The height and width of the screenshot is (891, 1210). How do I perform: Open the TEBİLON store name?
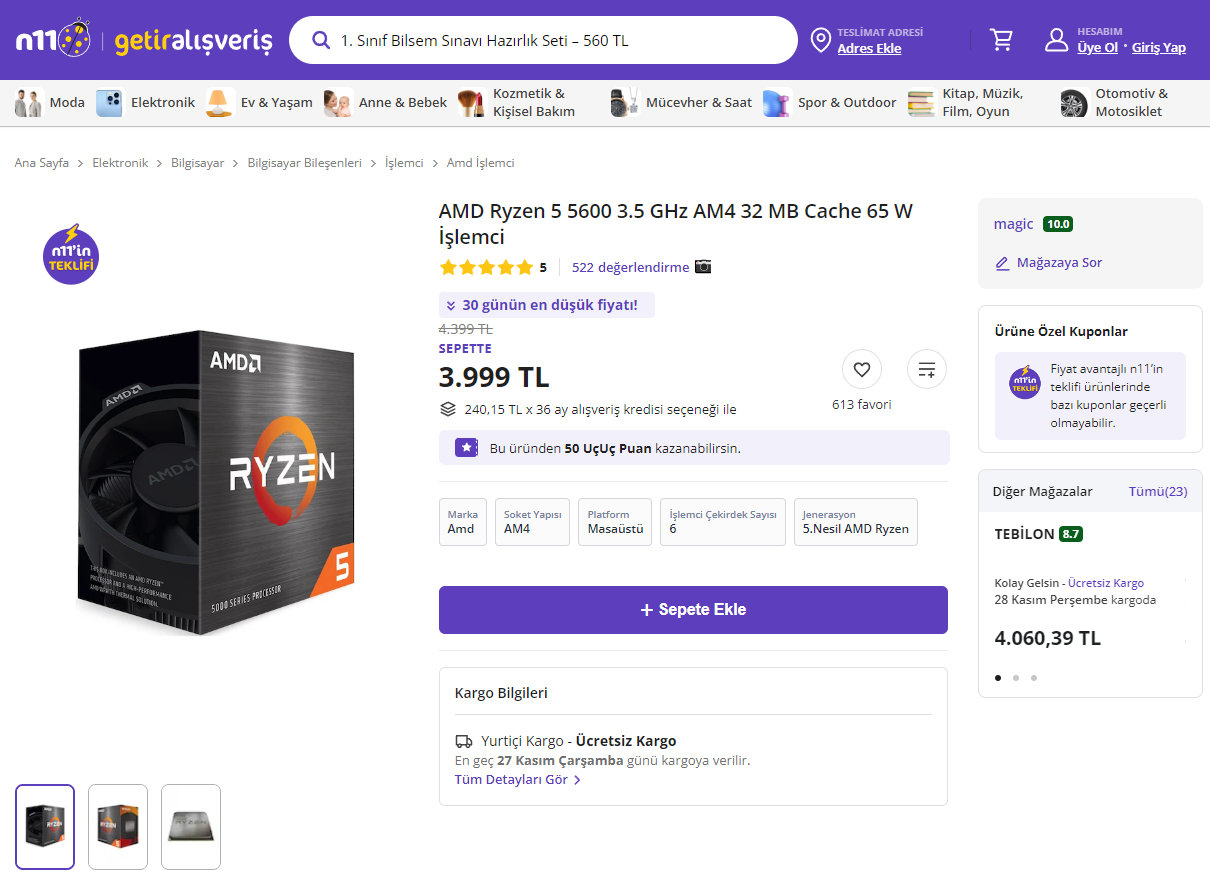tap(1024, 534)
